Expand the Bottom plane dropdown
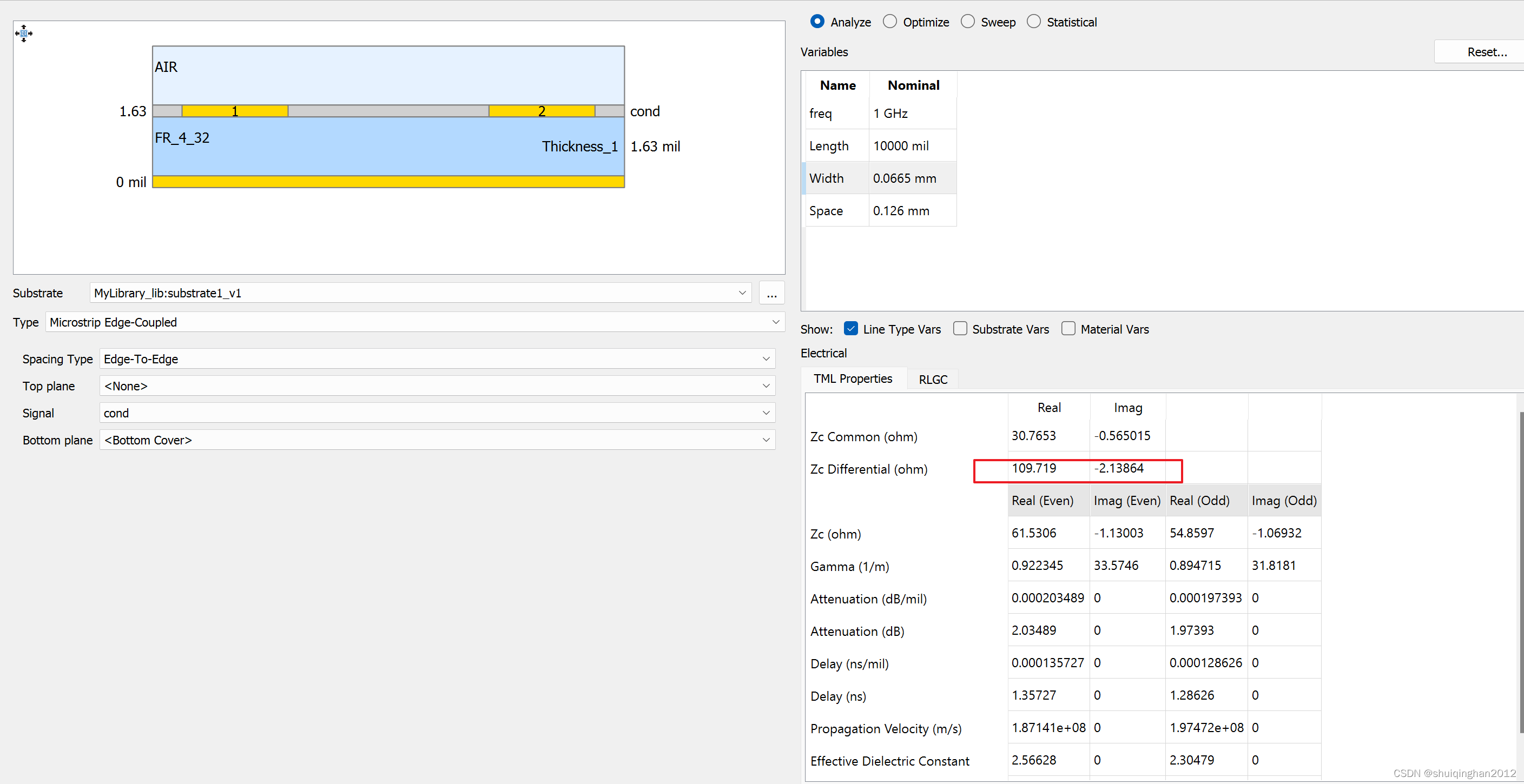 766,441
